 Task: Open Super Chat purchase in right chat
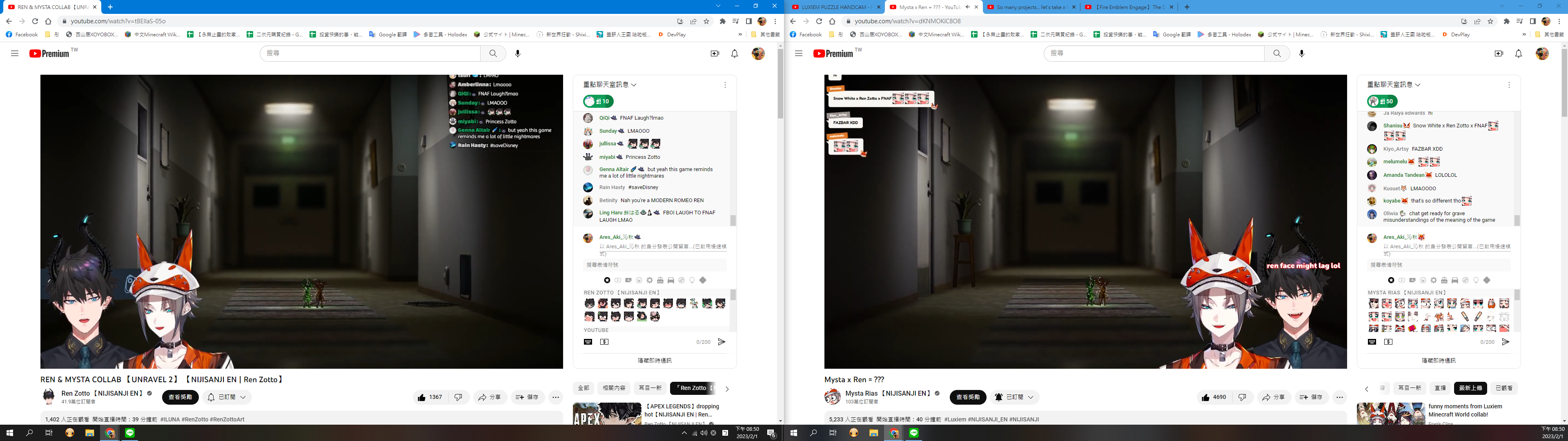point(1388,342)
